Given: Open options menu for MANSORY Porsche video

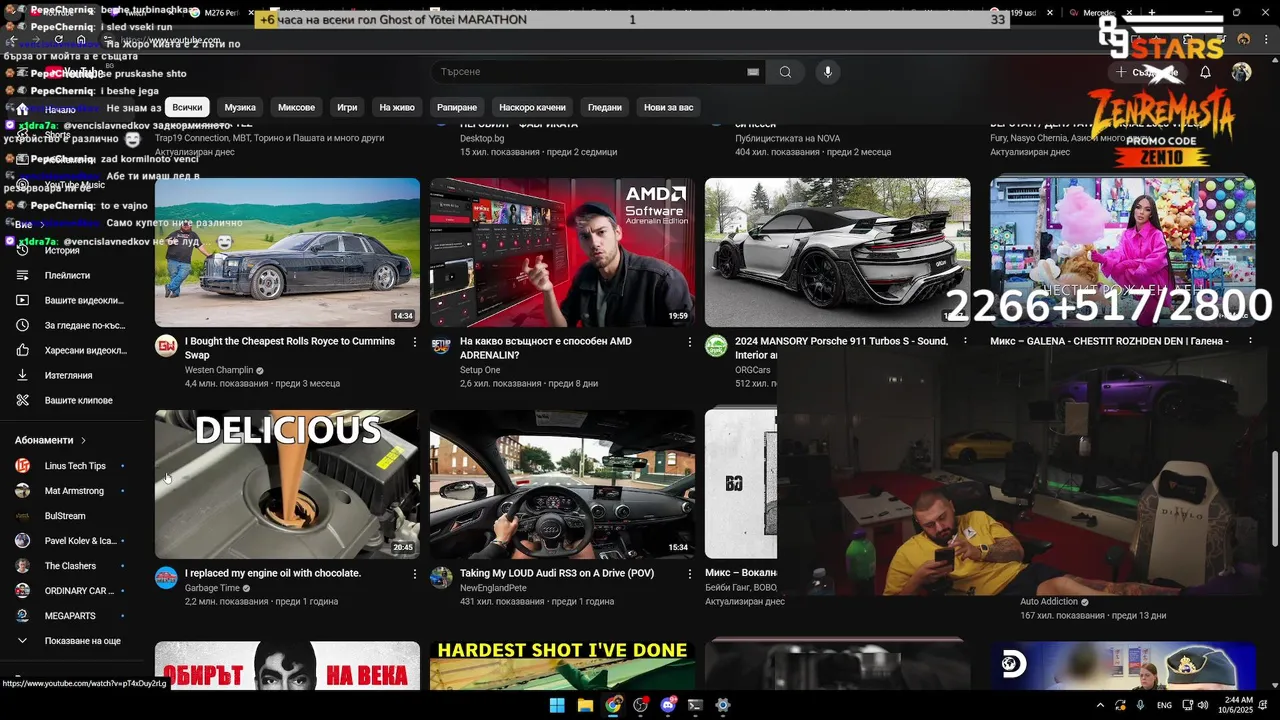Looking at the screenshot, I should [x=965, y=342].
